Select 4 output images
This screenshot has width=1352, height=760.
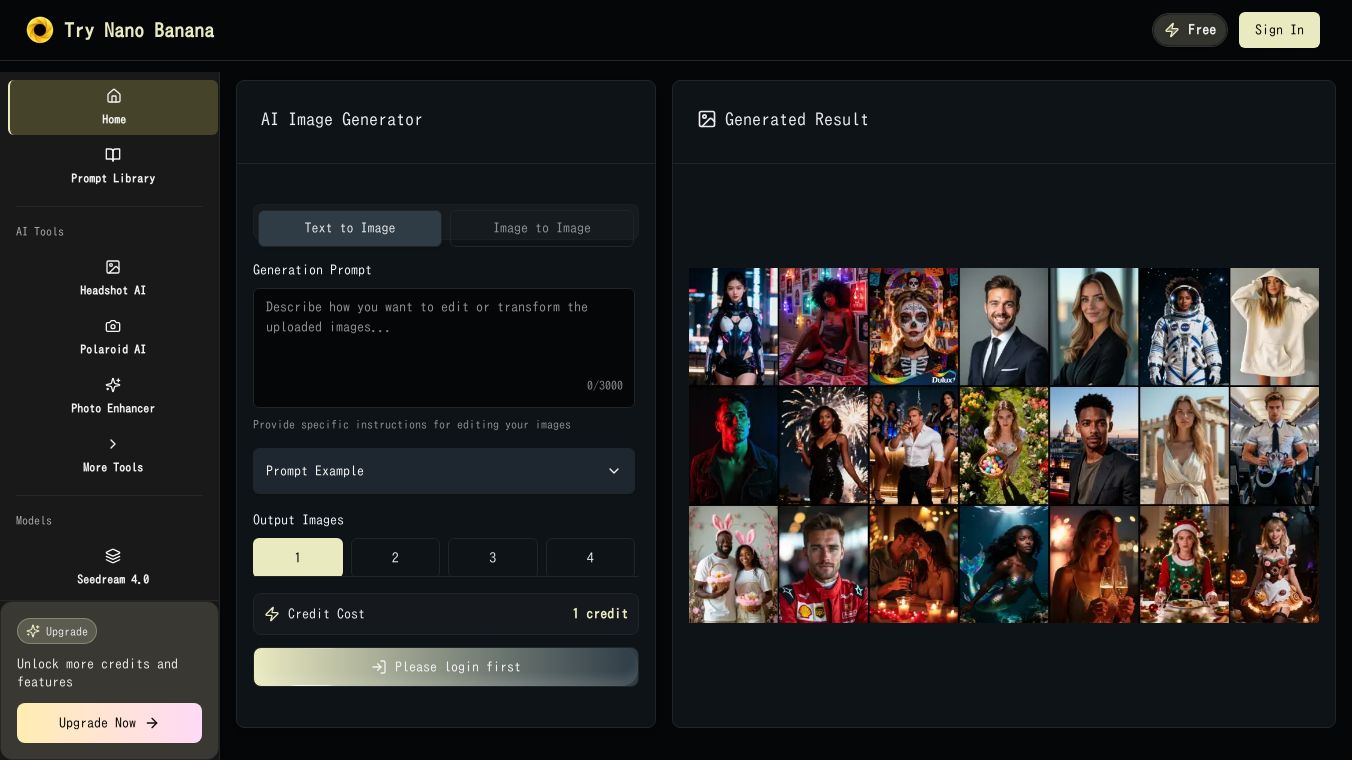click(590, 557)
